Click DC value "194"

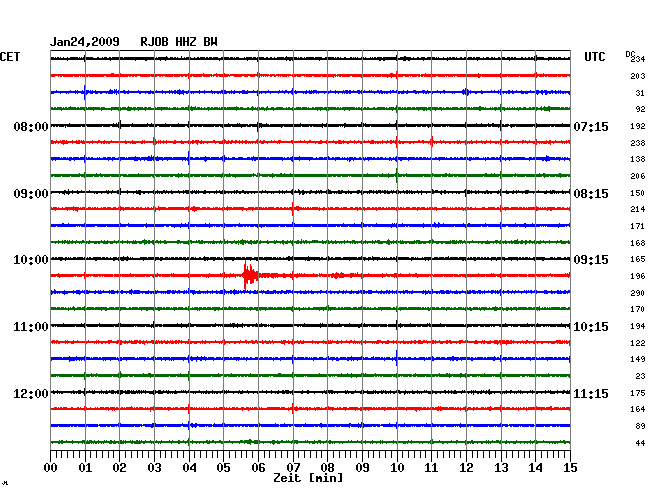click(x=638, y=326)
